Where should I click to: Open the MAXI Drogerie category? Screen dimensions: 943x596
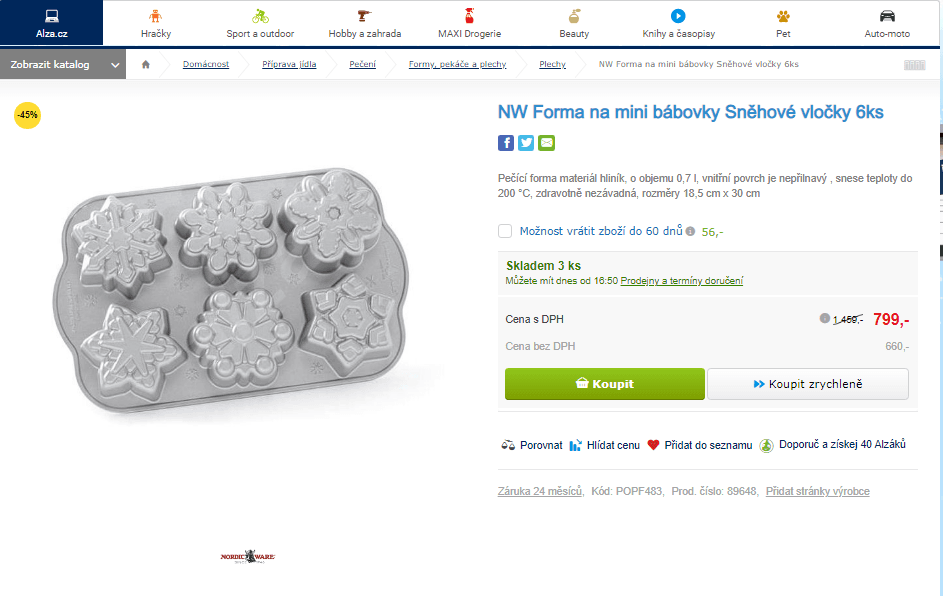(468, 22)
